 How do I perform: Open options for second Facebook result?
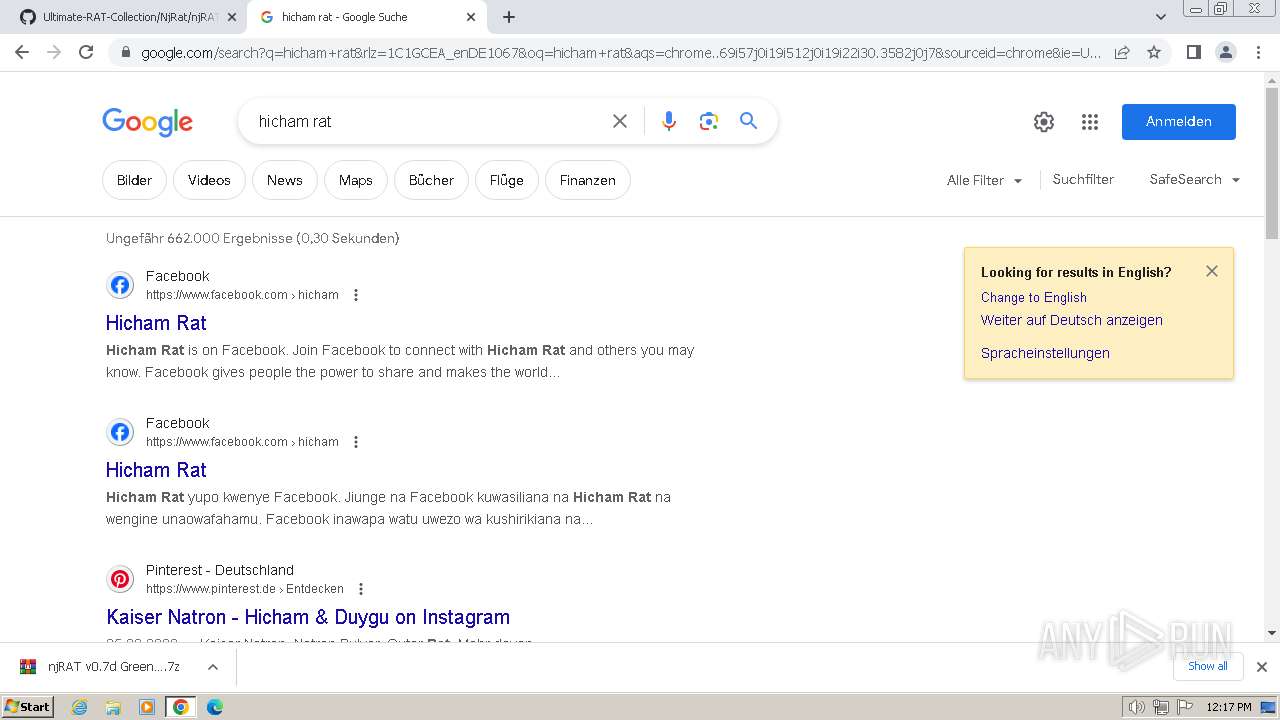(355, 442)
